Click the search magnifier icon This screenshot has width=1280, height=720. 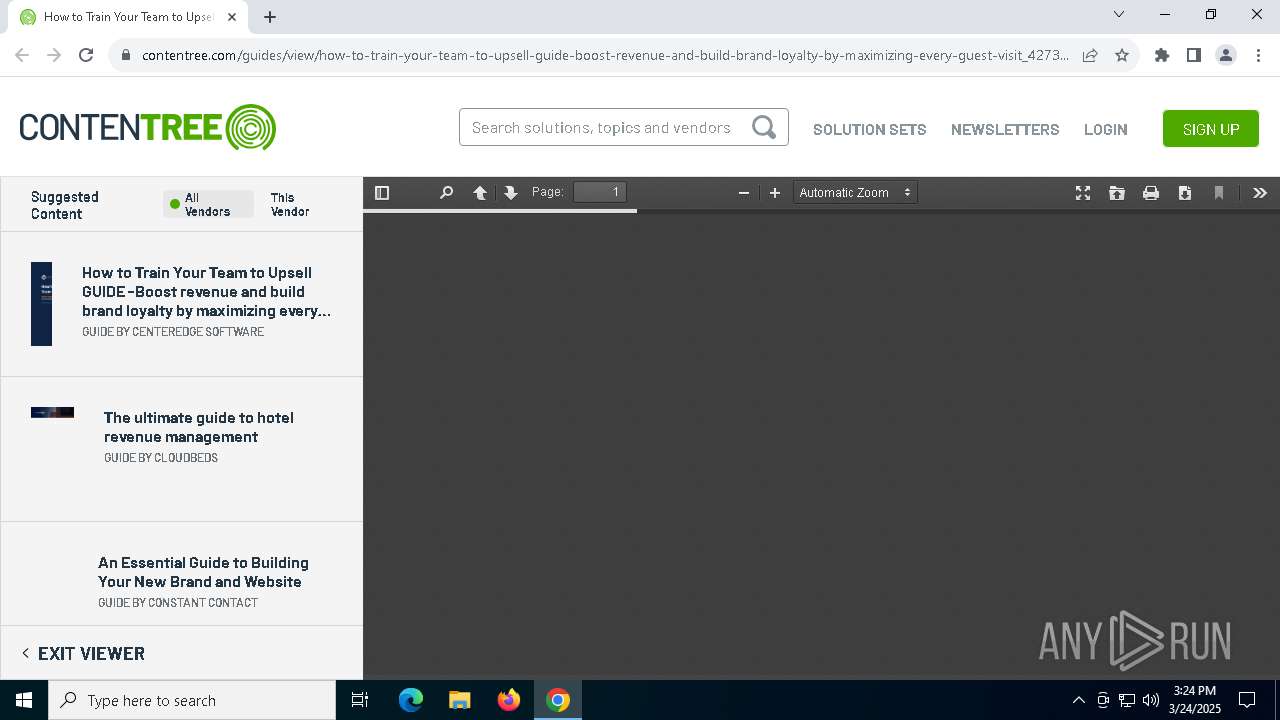click(x=764, y=127)
